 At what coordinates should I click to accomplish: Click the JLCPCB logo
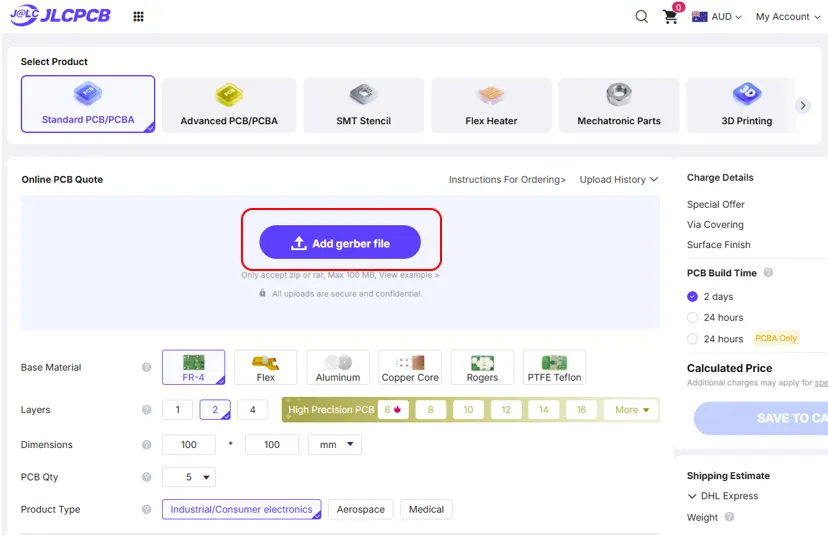[60, 15]
